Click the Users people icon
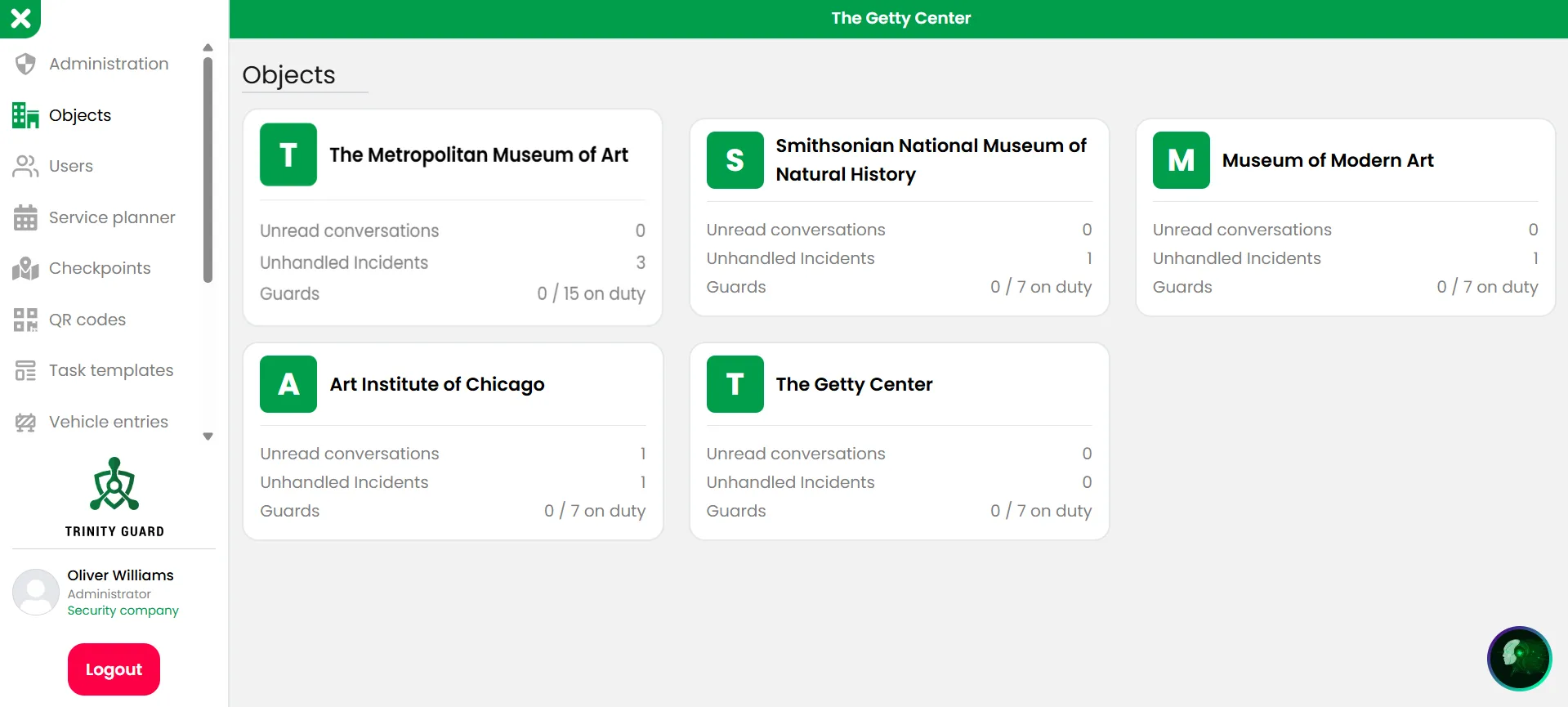This screenshot has width=1568, height=707. click(25, 167)
